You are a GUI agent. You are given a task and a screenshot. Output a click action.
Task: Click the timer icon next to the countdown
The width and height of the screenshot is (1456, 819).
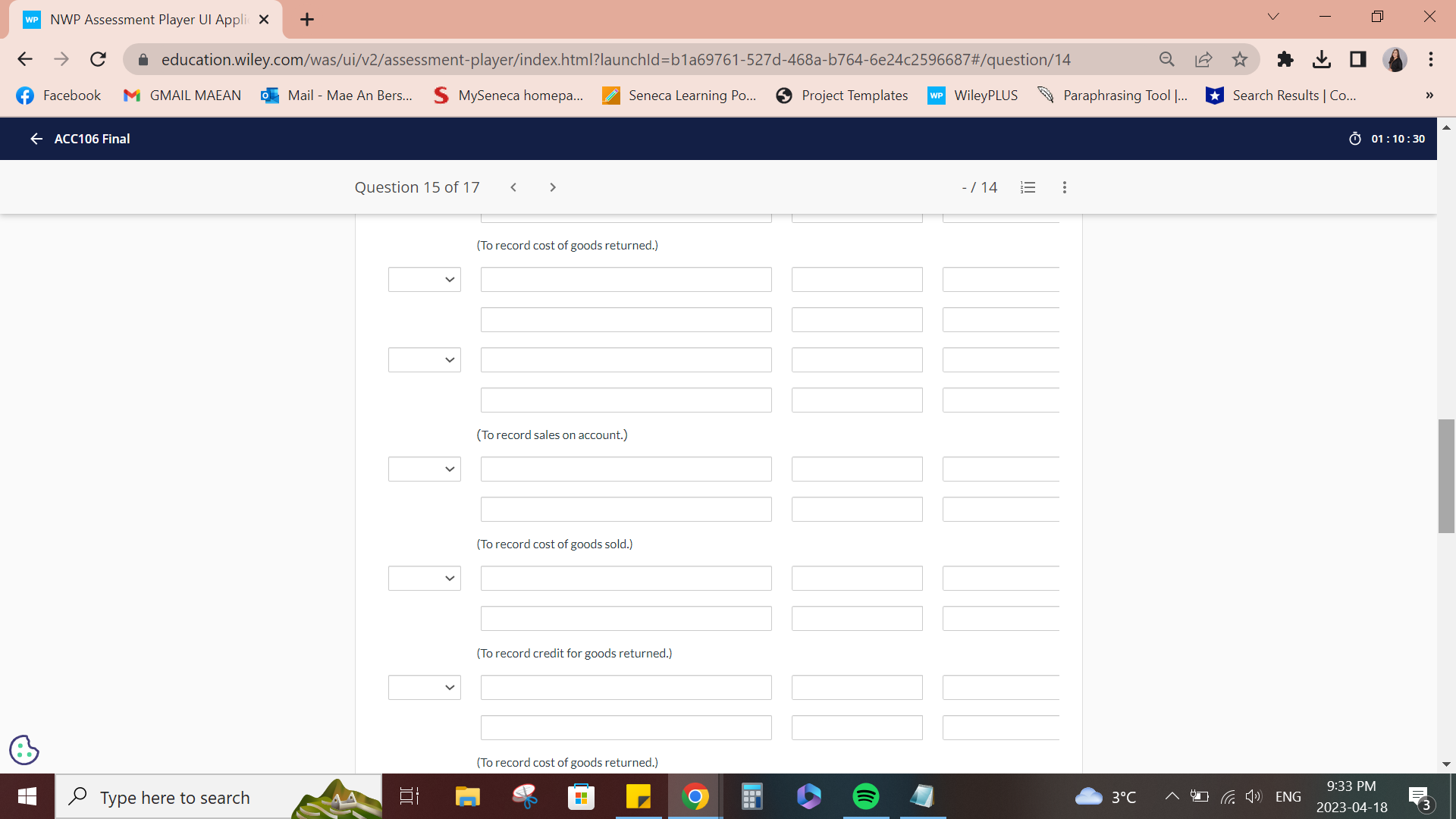[1357, 139]
